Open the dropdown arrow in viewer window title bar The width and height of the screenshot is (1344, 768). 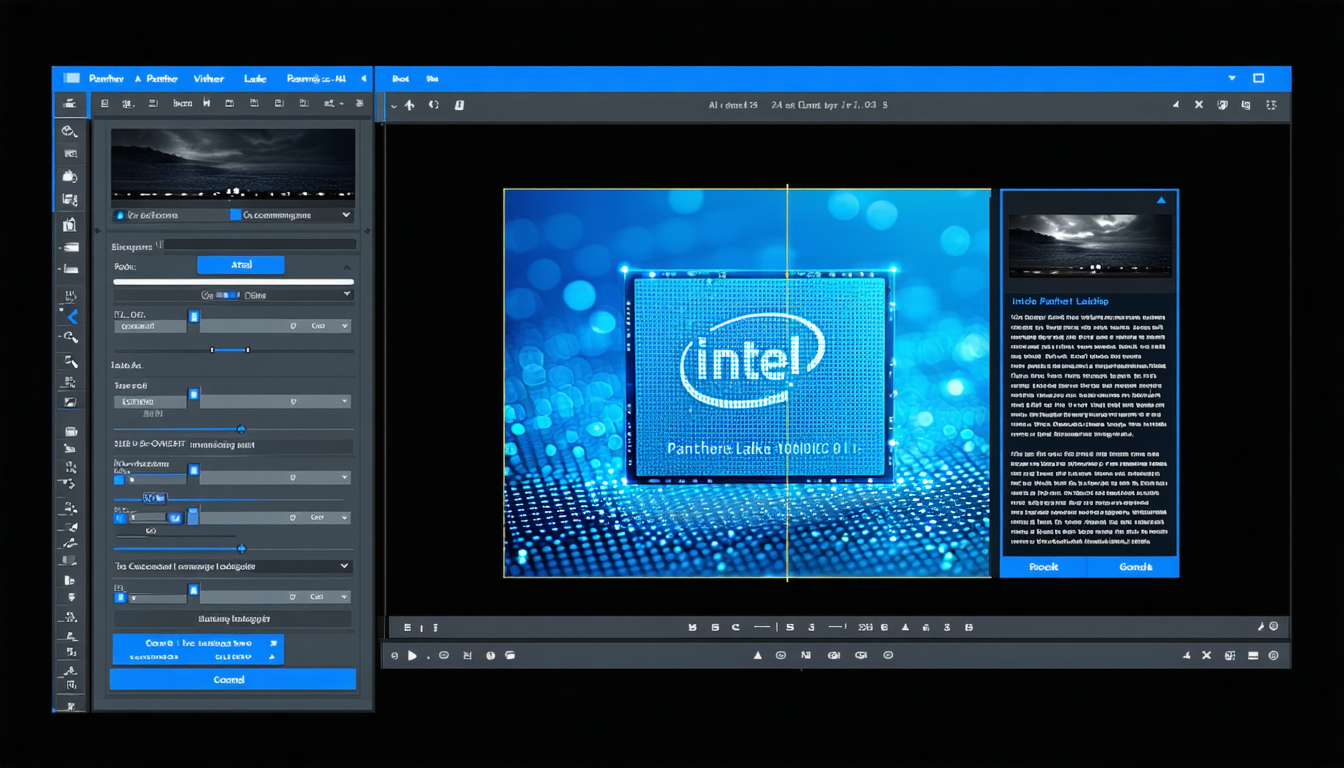(1232, 78)
